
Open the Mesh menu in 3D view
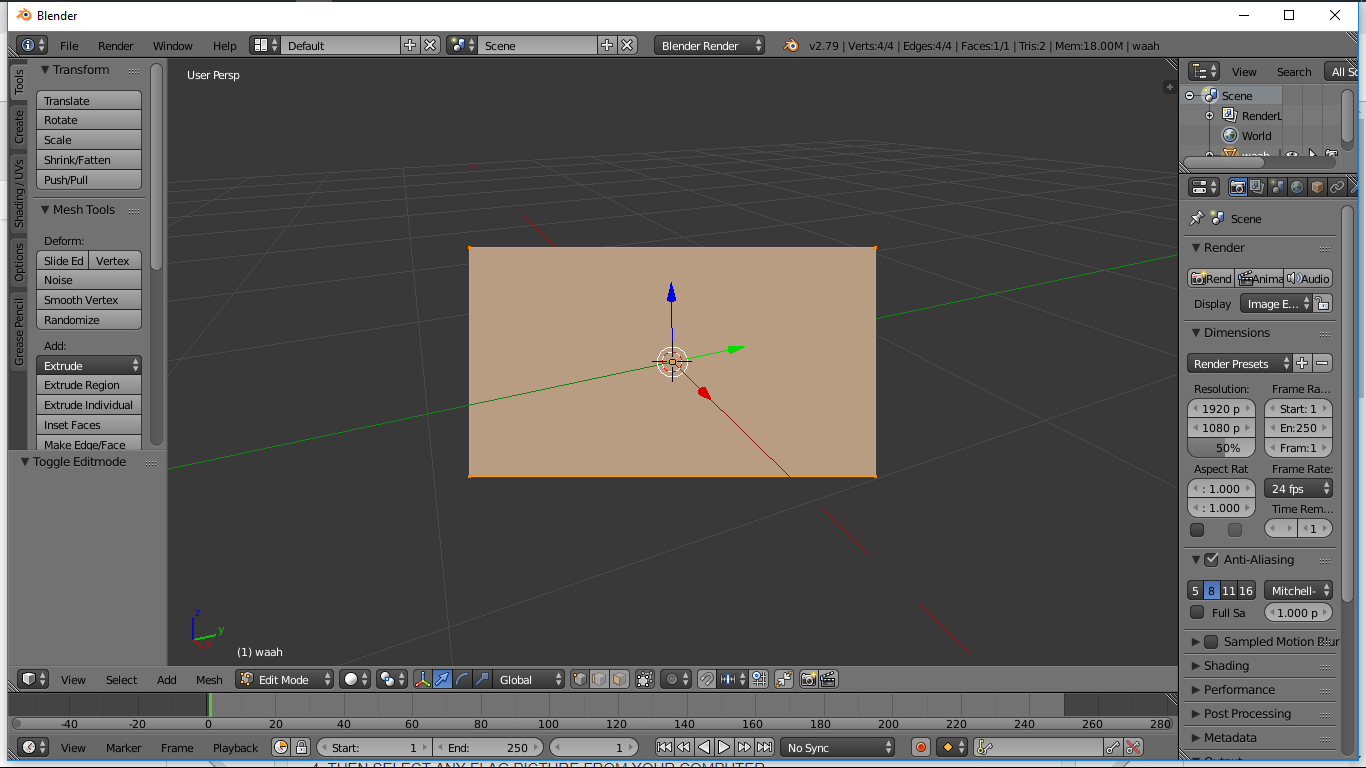209,680
